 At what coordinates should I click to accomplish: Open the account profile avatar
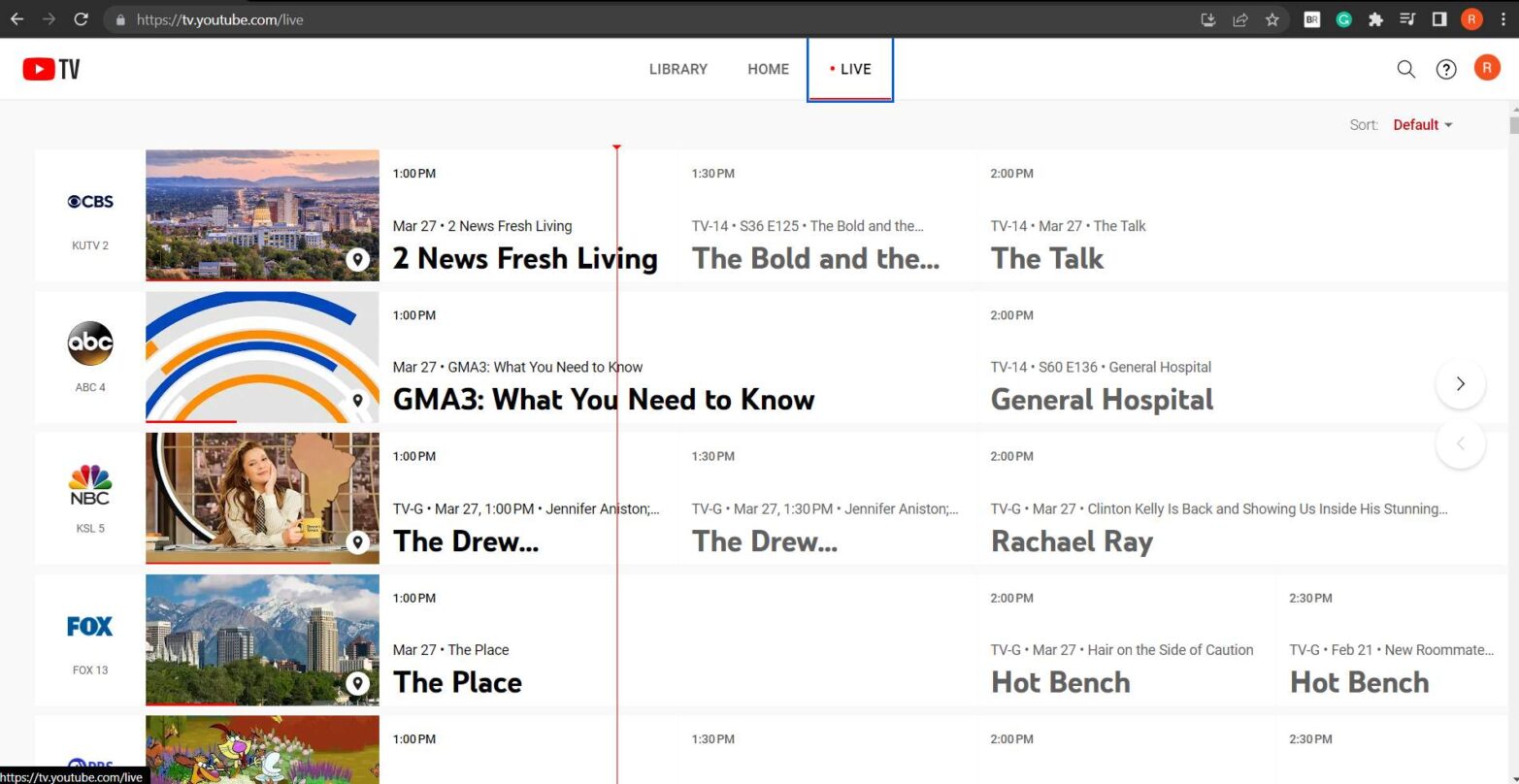1487,68
